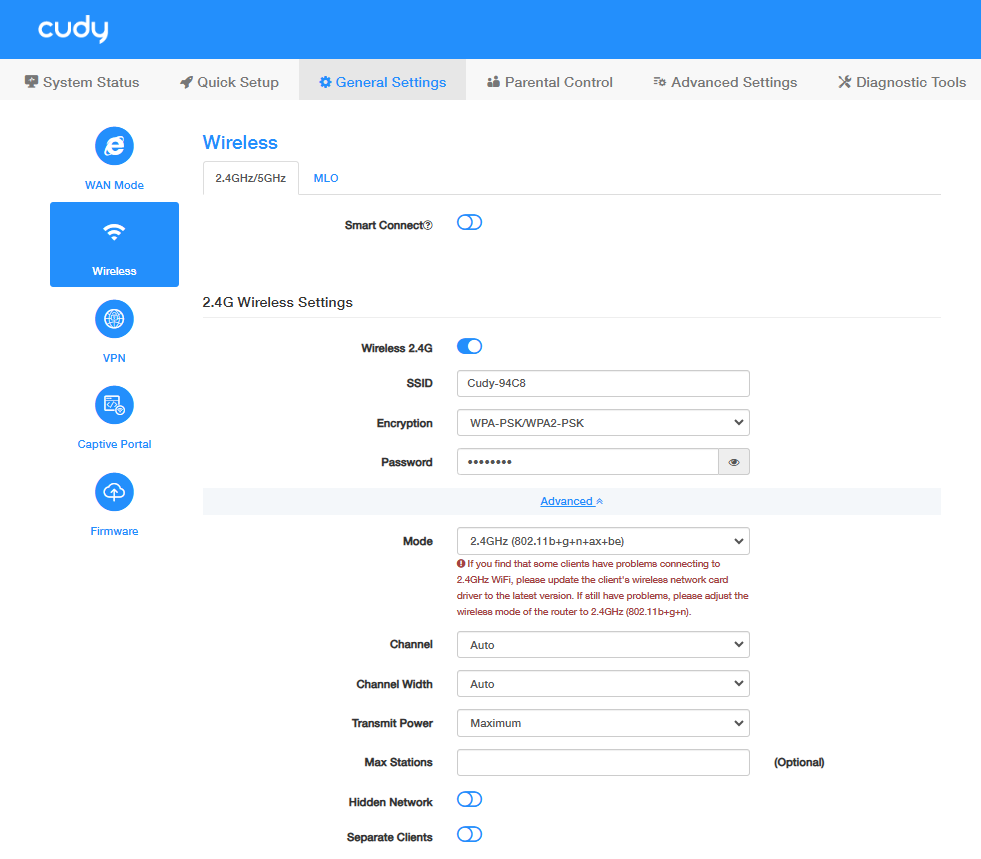Screen dimensions: 981x859
Task: Open the Firmware cloud upload icon
Action: pos(114,492)
